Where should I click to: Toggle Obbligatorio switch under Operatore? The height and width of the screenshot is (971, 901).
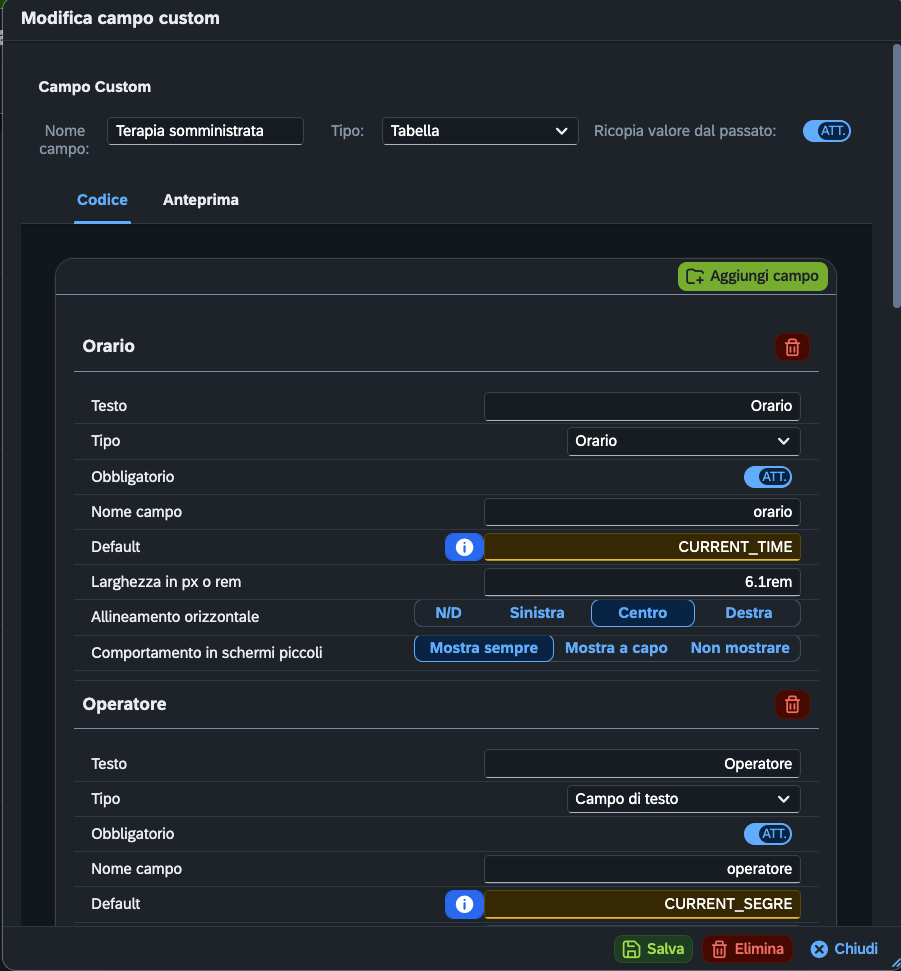click(768, 834)
